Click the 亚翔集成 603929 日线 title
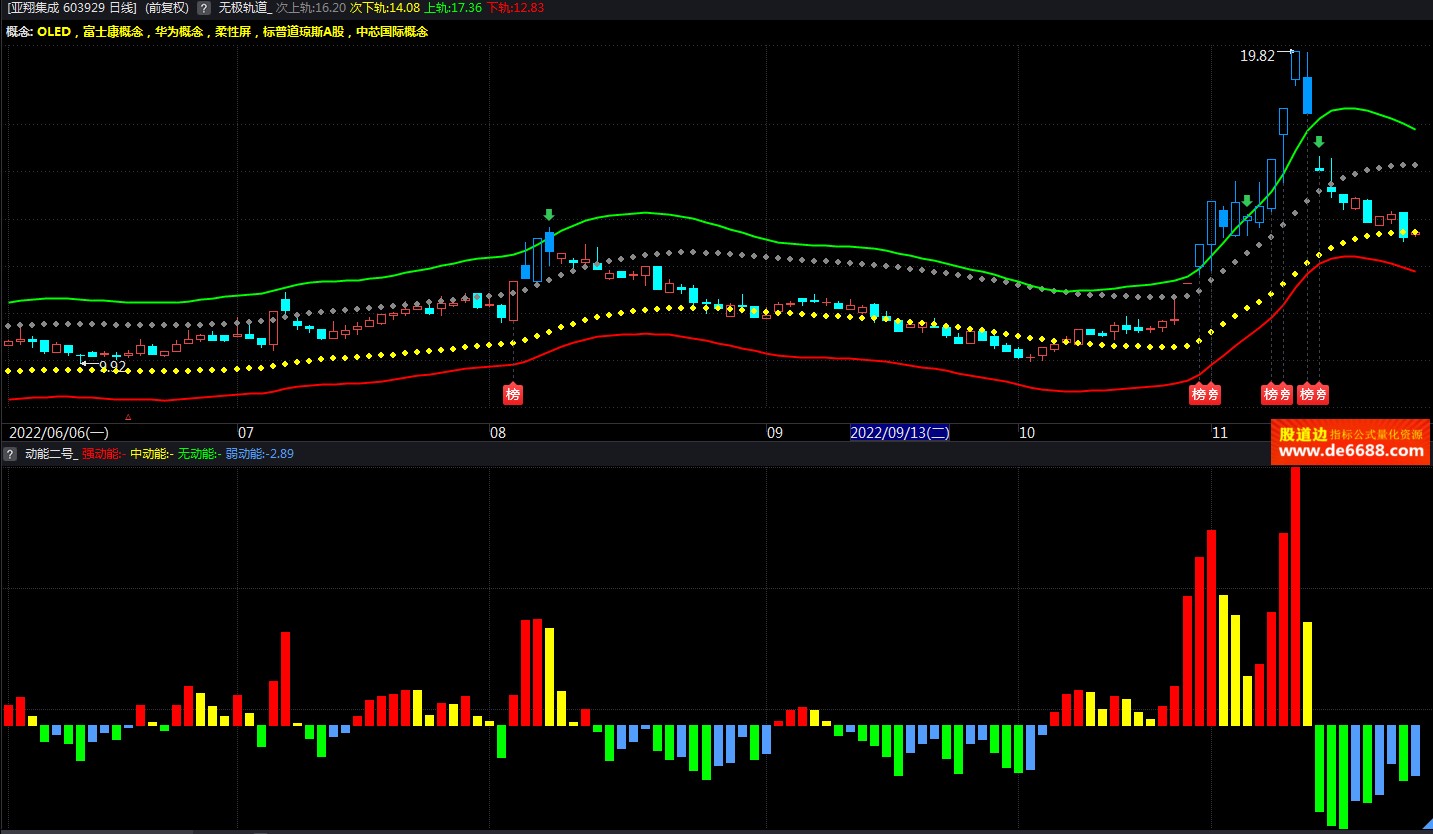The height and width of the screenshot is (834, 1433). [x=72, y=7]
